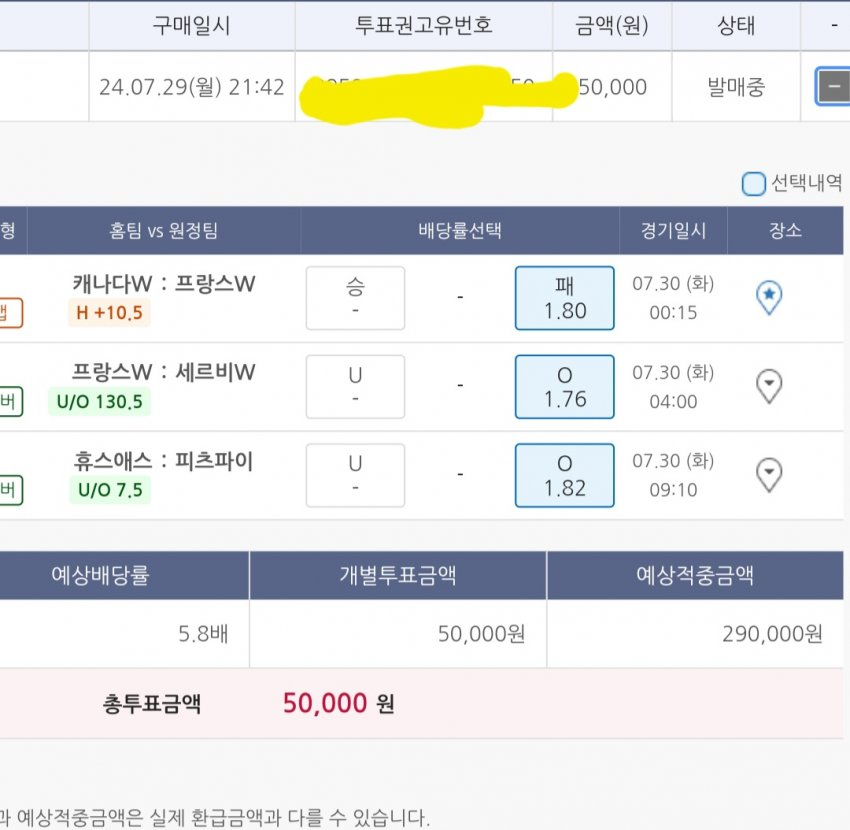Choose U option for 휴스애스 vs 피츠파이
This screenshot has width=850, height=830.
tap(355, 476)
